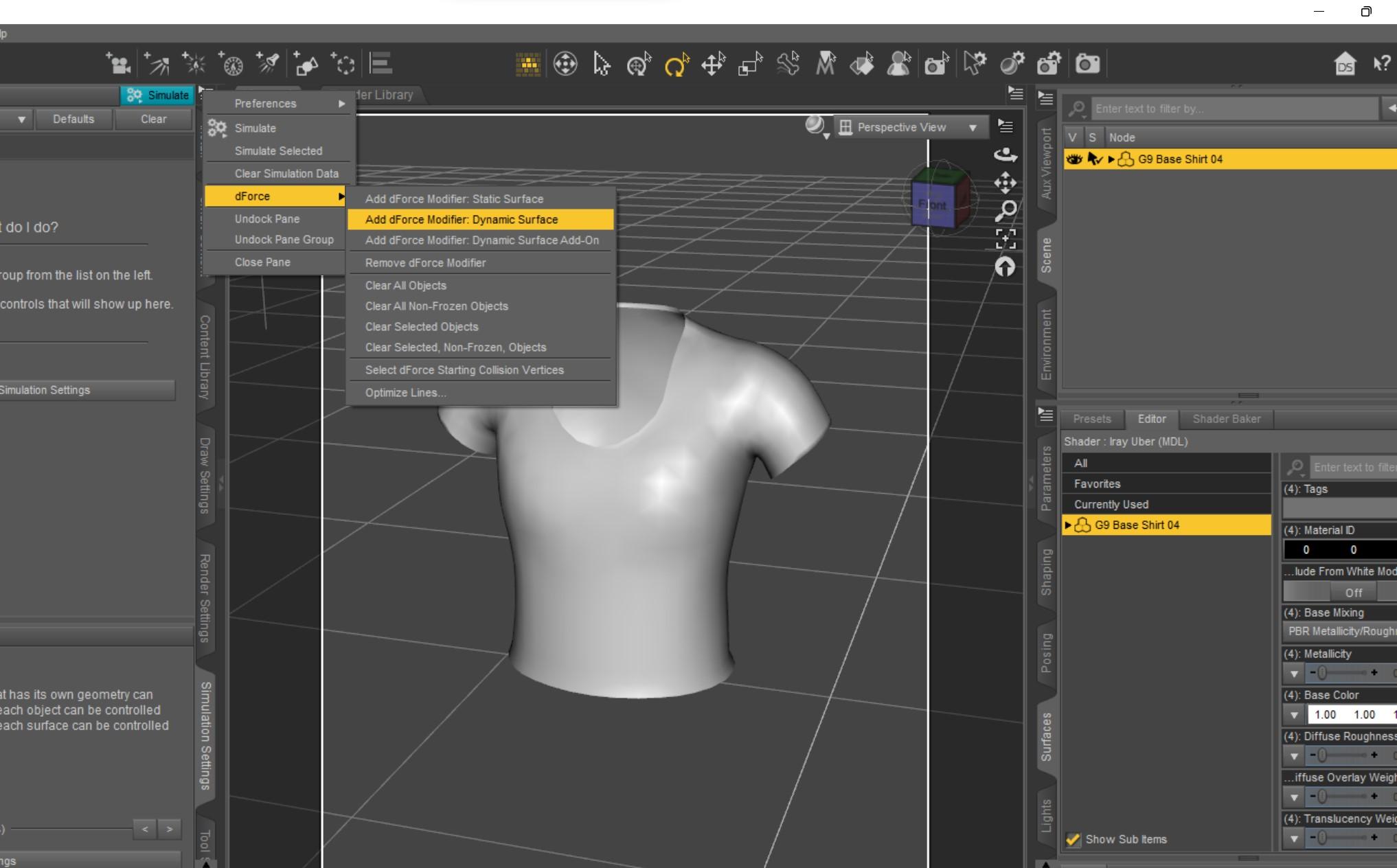The image size is (1397, 868).
Task: Click the Translate tool icon
Action: tap(713, 65)
